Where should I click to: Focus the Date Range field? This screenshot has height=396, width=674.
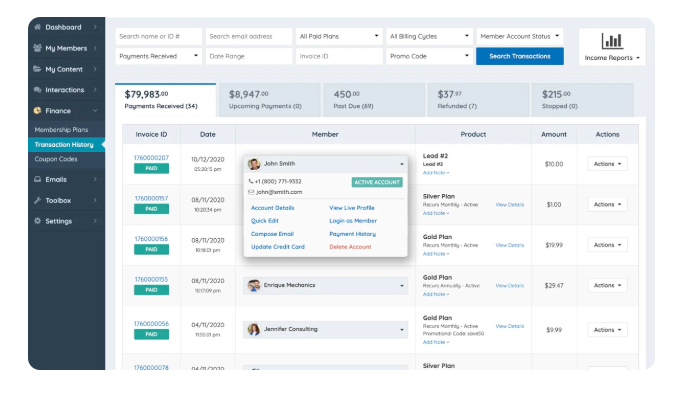coord(249,56)
